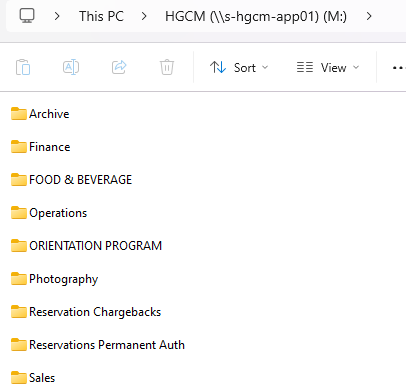Click the computer monitor icon in address bar

tap(27, 15)
